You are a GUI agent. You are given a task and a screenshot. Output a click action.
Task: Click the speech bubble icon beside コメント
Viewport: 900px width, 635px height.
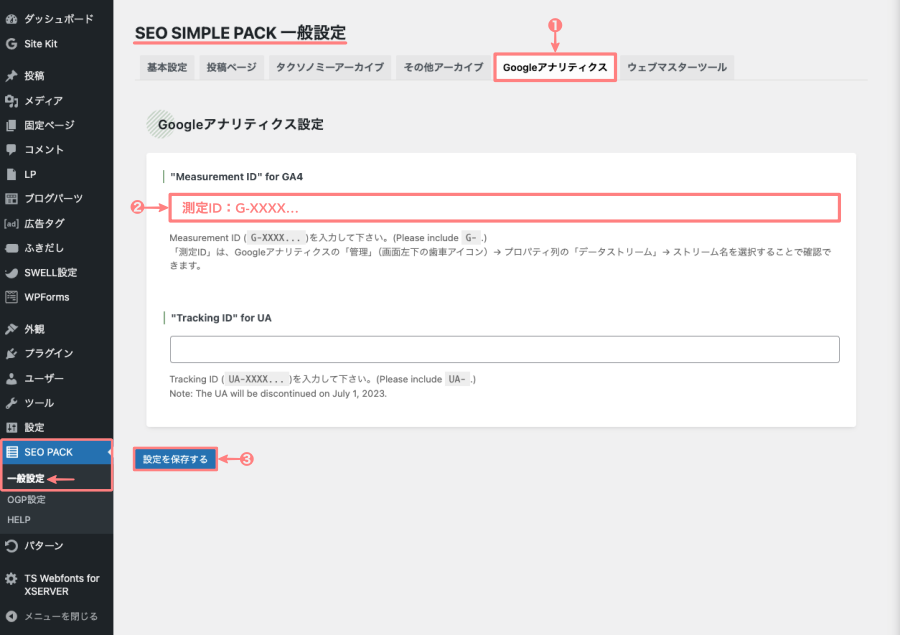pyautogui.click(x=11, y=150)
